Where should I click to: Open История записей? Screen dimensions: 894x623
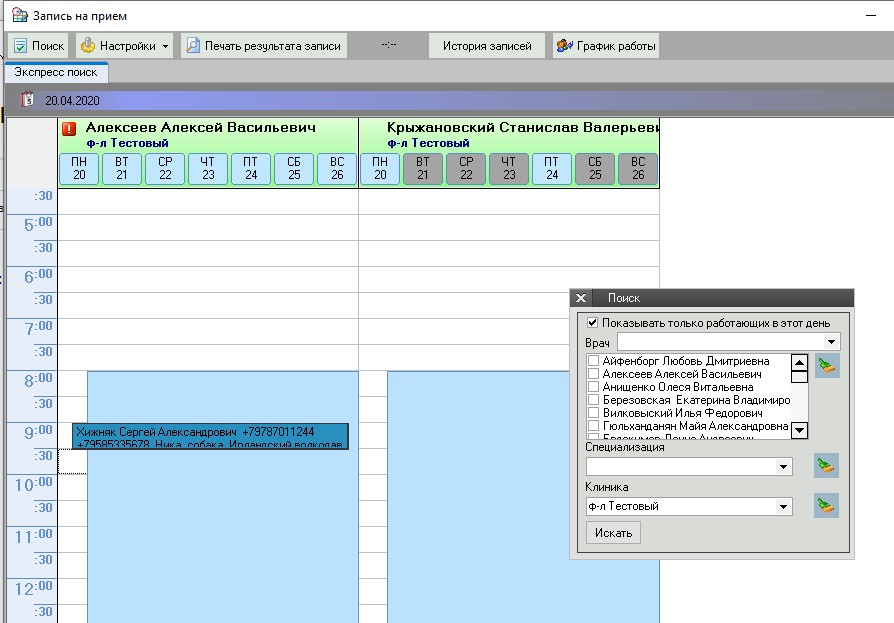click(x=487, y=46)
